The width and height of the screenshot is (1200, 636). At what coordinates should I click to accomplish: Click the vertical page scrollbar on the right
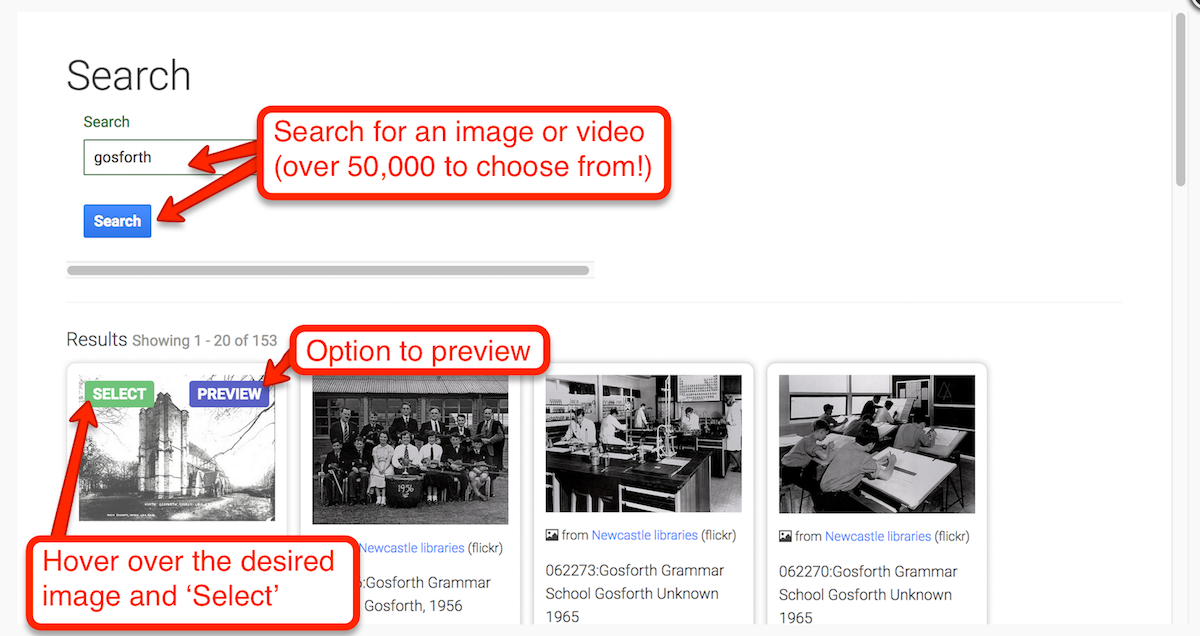pyautogui.click(x=1181, y=100)
